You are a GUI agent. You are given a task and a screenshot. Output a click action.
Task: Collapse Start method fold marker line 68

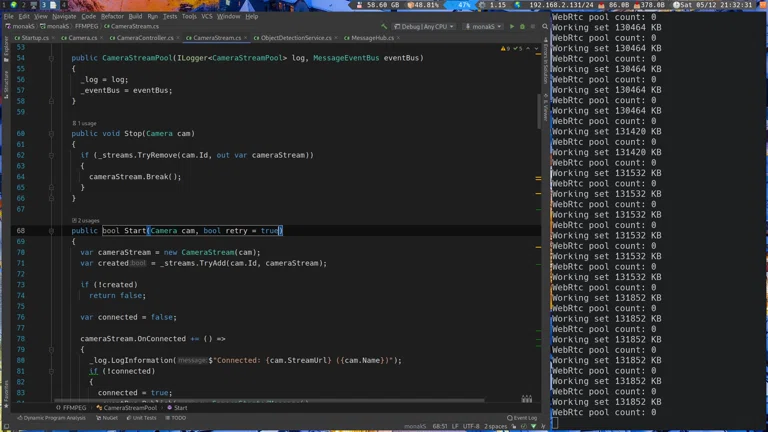51,231
